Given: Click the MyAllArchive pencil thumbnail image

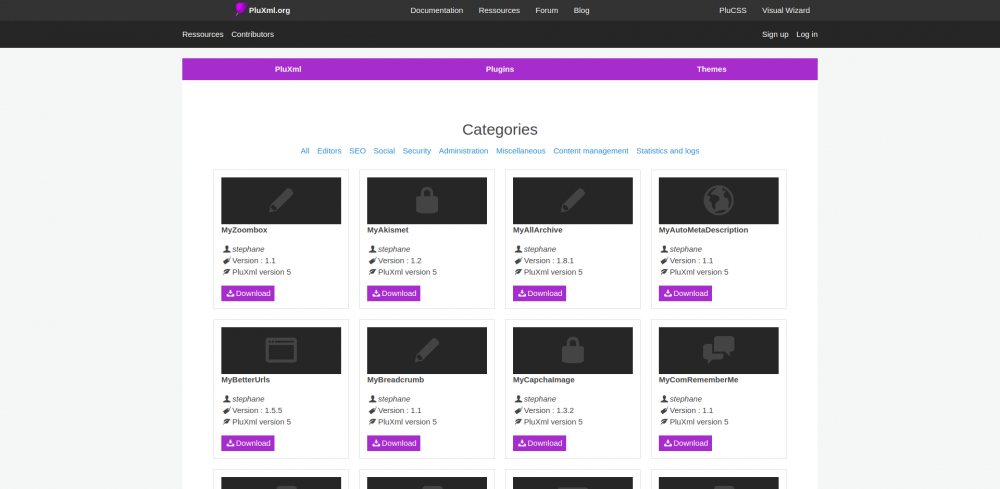Looking at the screenshot, I should point(573,201).
